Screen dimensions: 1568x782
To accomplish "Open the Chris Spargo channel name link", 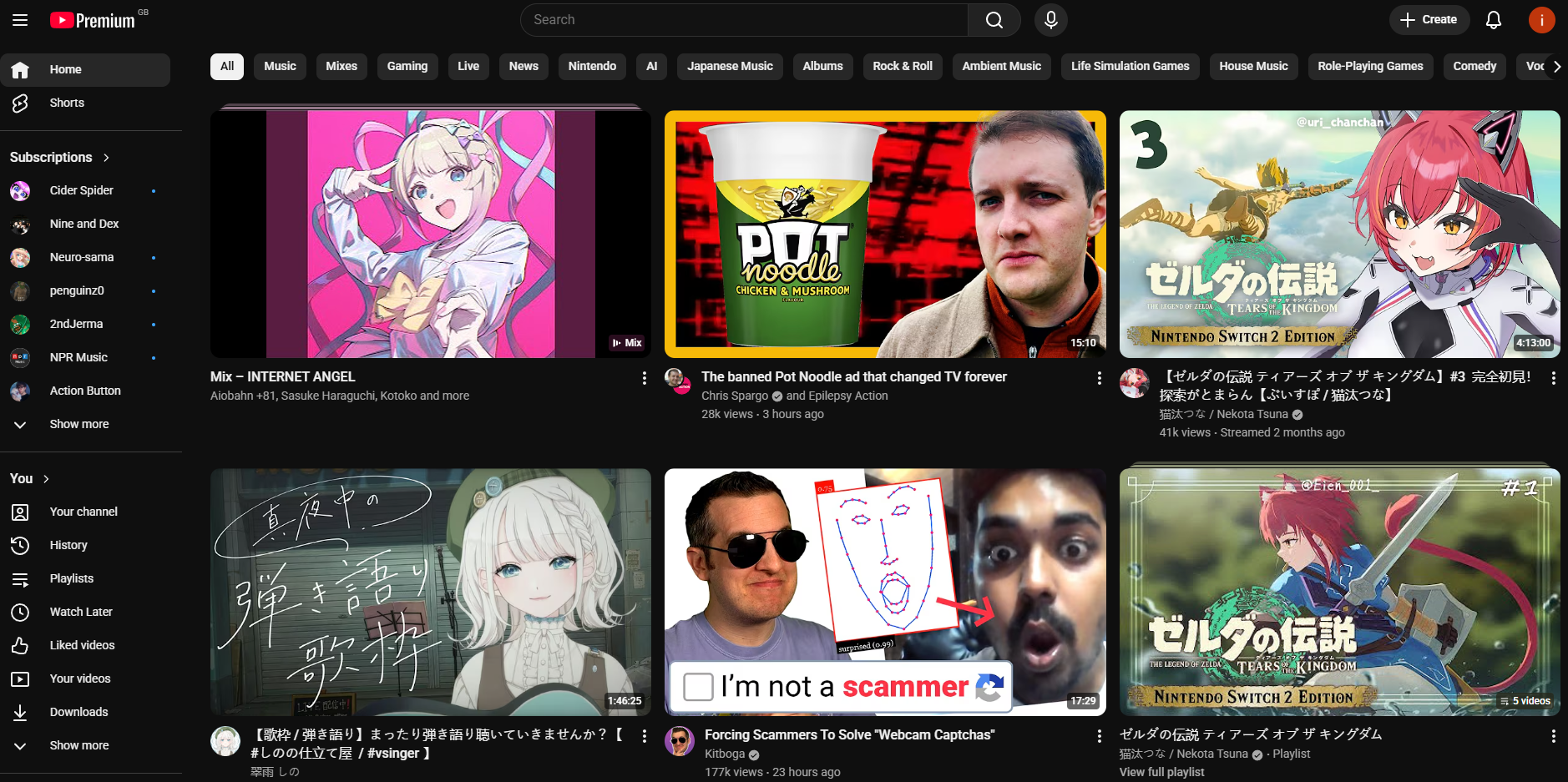I will click(x=735, y=396).
